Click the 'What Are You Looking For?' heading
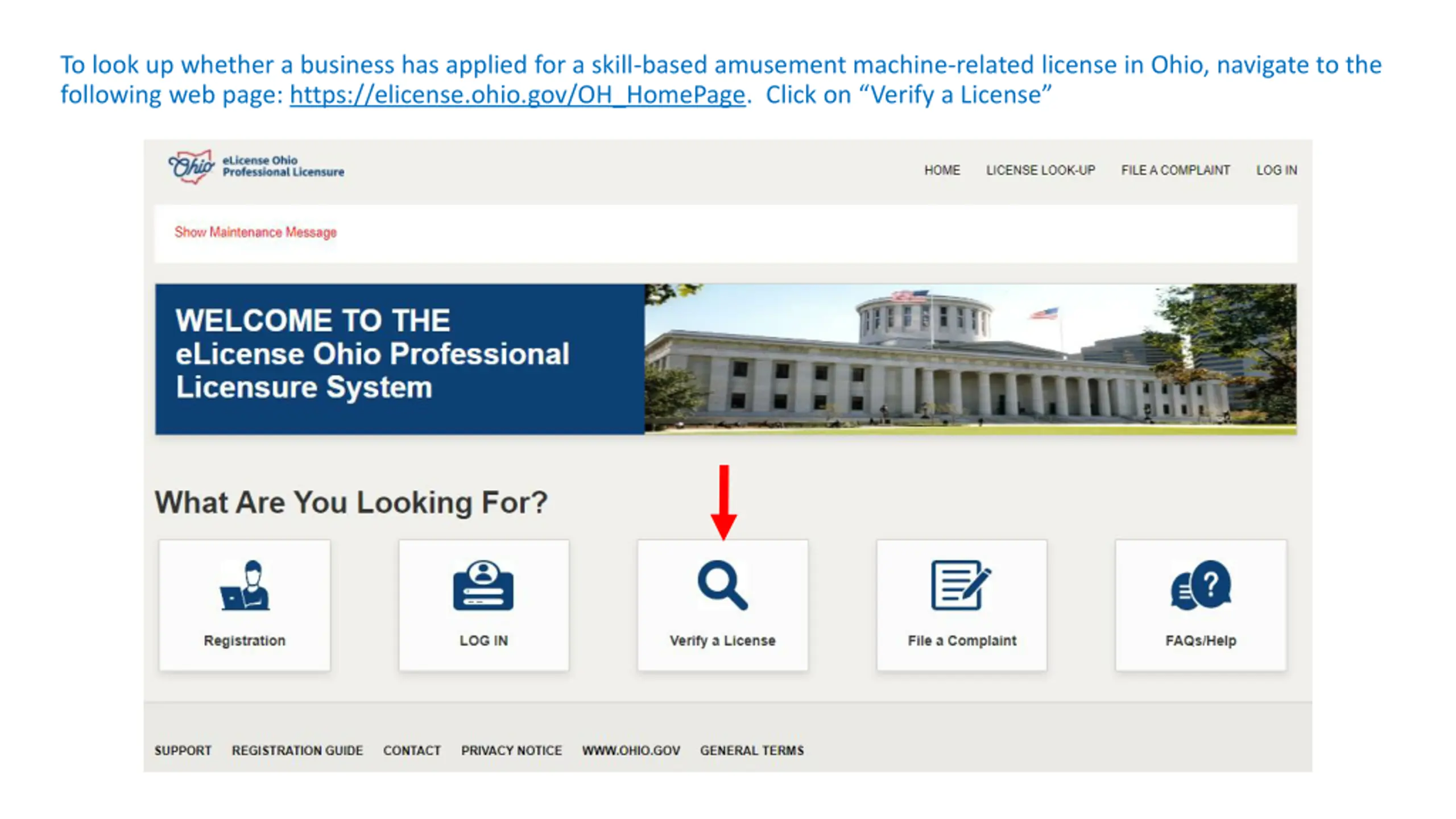Viewport: 1456px width, 819px height. 351,502
